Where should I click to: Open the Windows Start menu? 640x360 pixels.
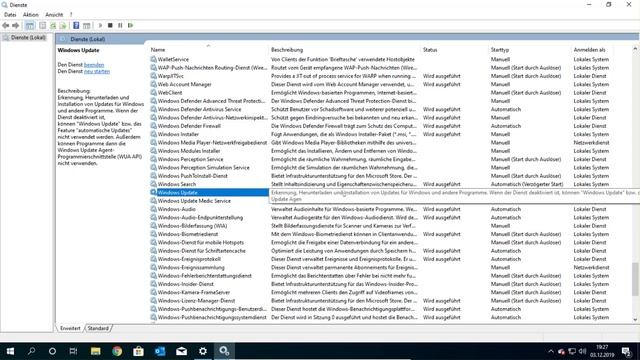click(x=10, y=351)
